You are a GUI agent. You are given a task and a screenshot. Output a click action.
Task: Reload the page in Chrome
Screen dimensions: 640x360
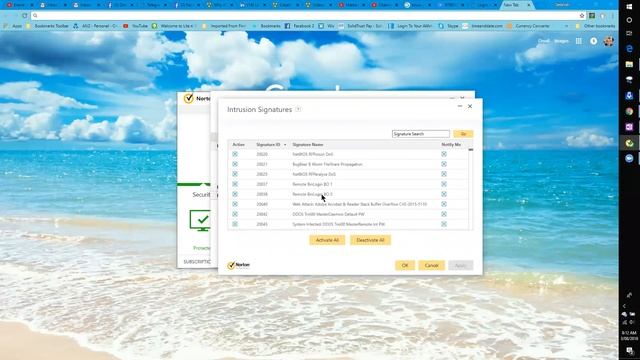point(24,16)
